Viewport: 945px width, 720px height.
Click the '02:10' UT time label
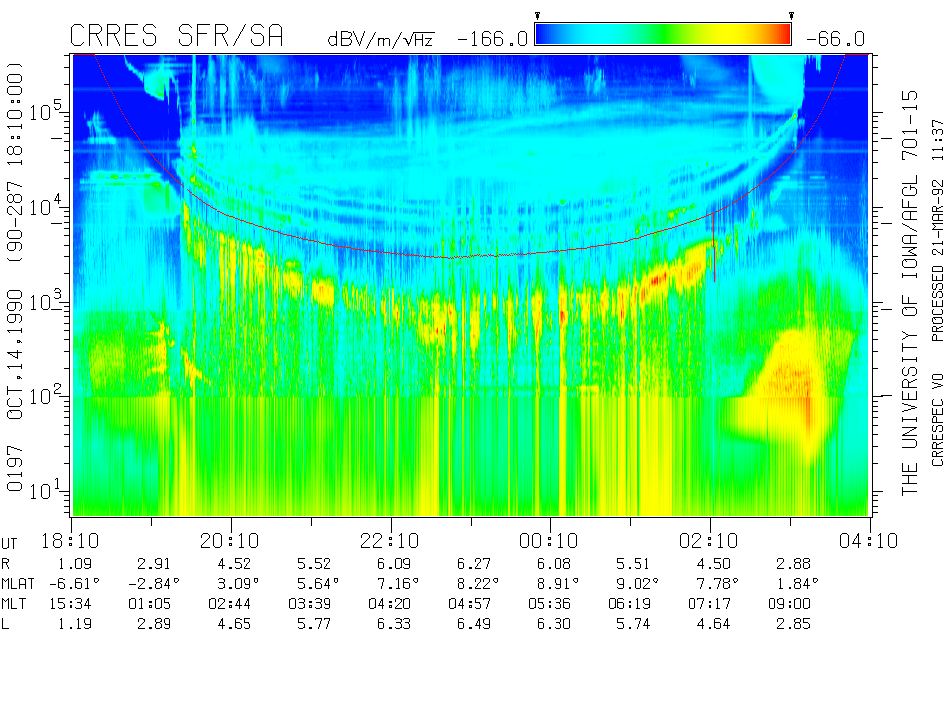pyautogui.click(x=708, y=541)
